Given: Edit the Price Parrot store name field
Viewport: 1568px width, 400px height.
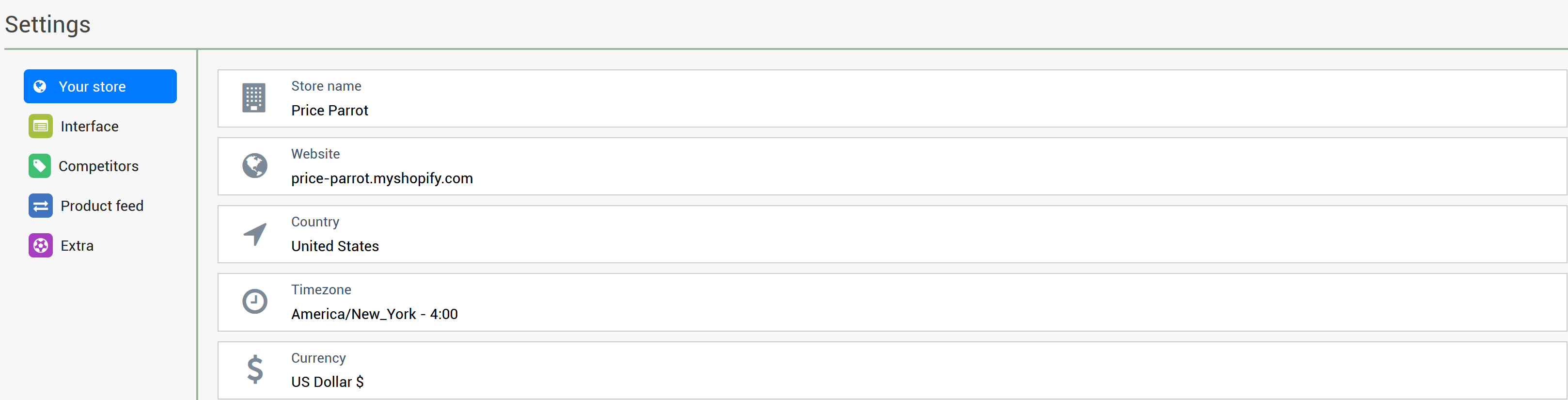Looking at the screenshot, I should pos(893,98).
